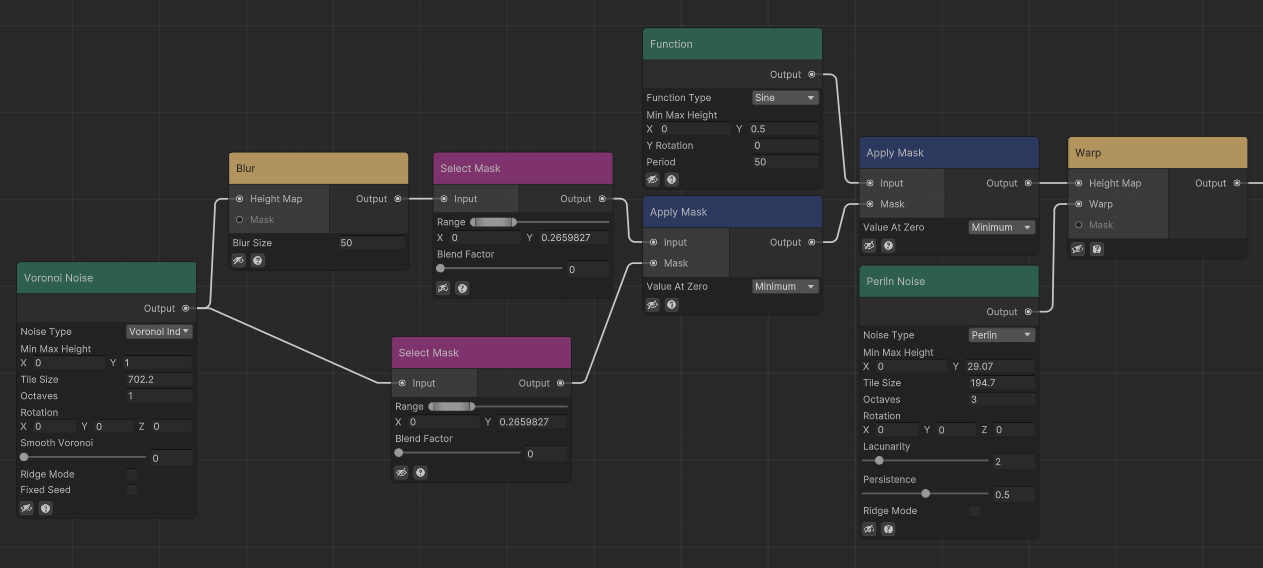Click the Output port of Voronoi Noise
The width and height of the screenshot is (1263, 568).
coord(186,308)
